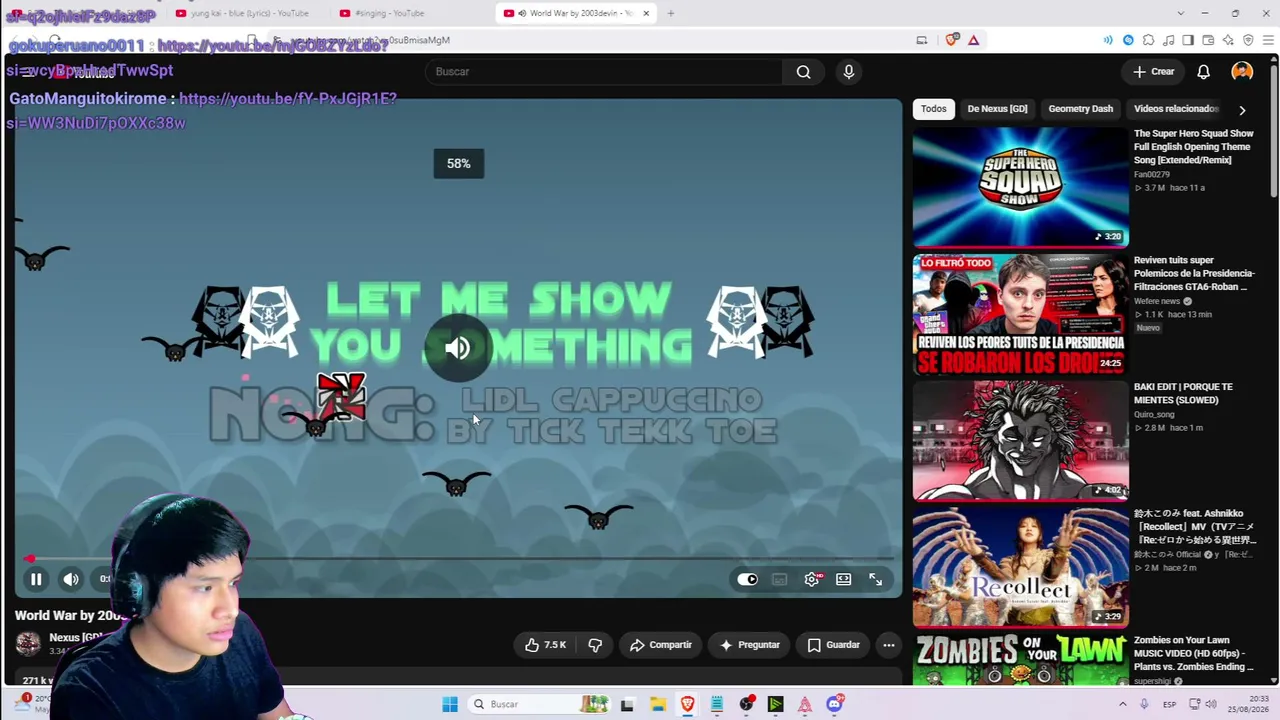The width and height of the screenshot is (1280, 720).
Task: Select the Geometry Dash chip
Action: 1080,109
